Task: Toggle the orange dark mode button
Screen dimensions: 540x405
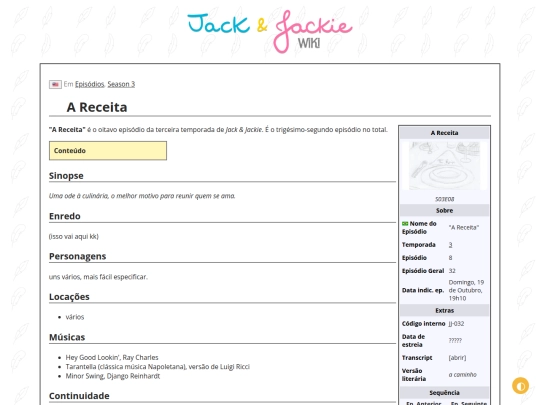Action: click(x=520, y=386)
